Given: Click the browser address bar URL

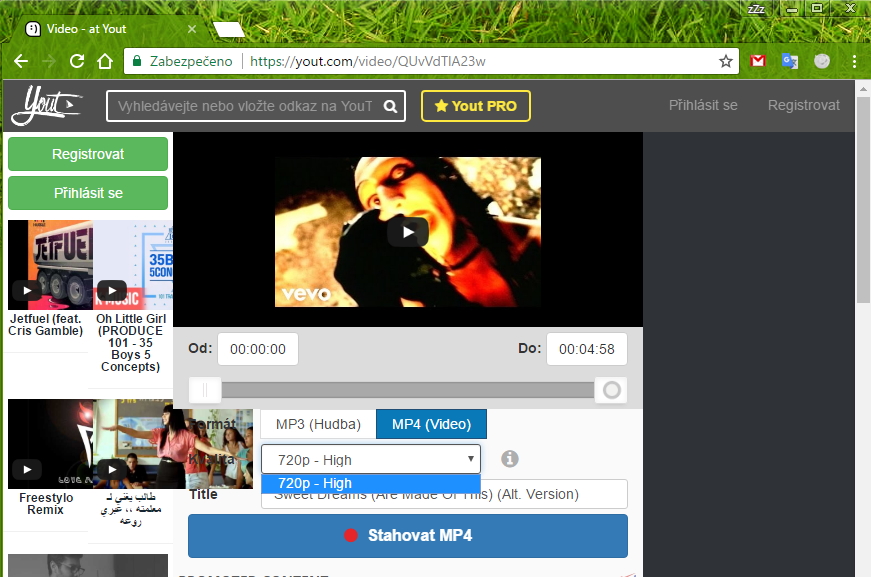Looking at the screenshot, I should pos(368,61).
